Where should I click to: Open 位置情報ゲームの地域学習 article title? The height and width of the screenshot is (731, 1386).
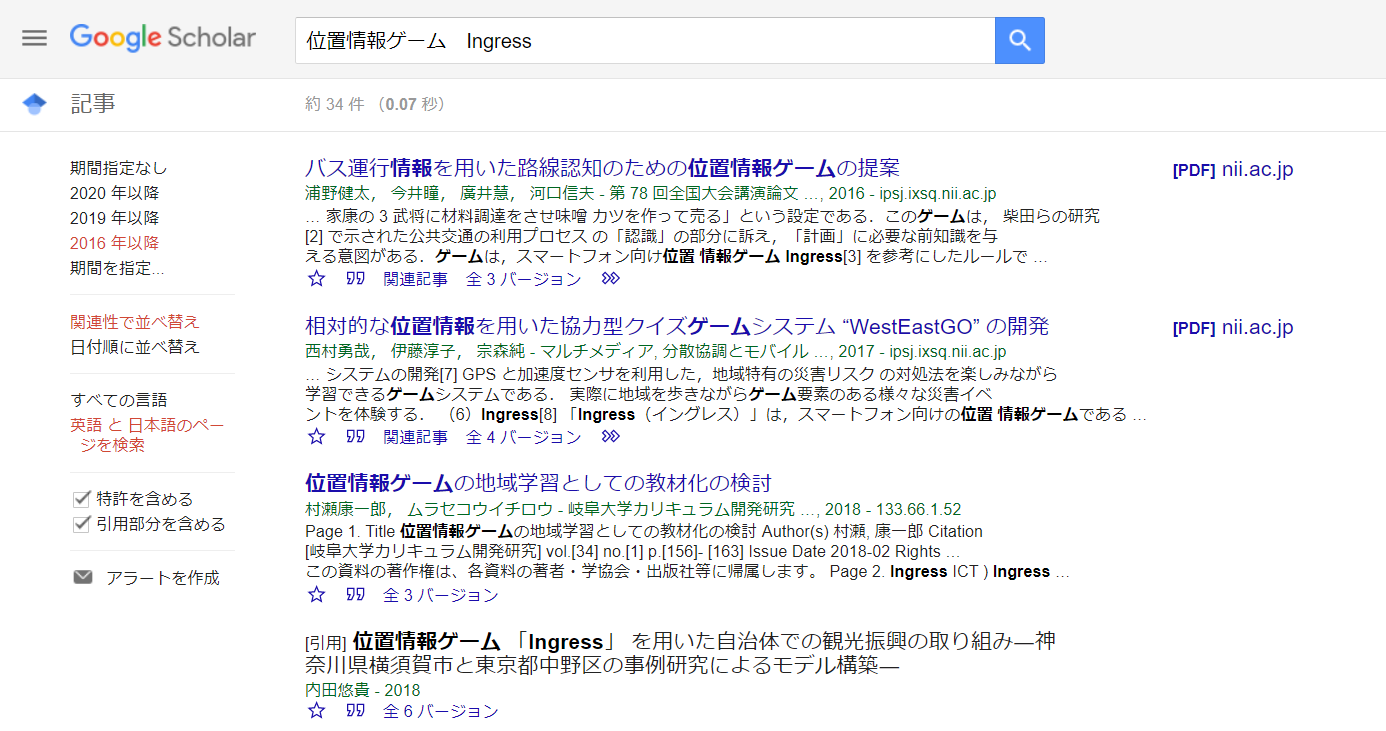pos(538,483)
